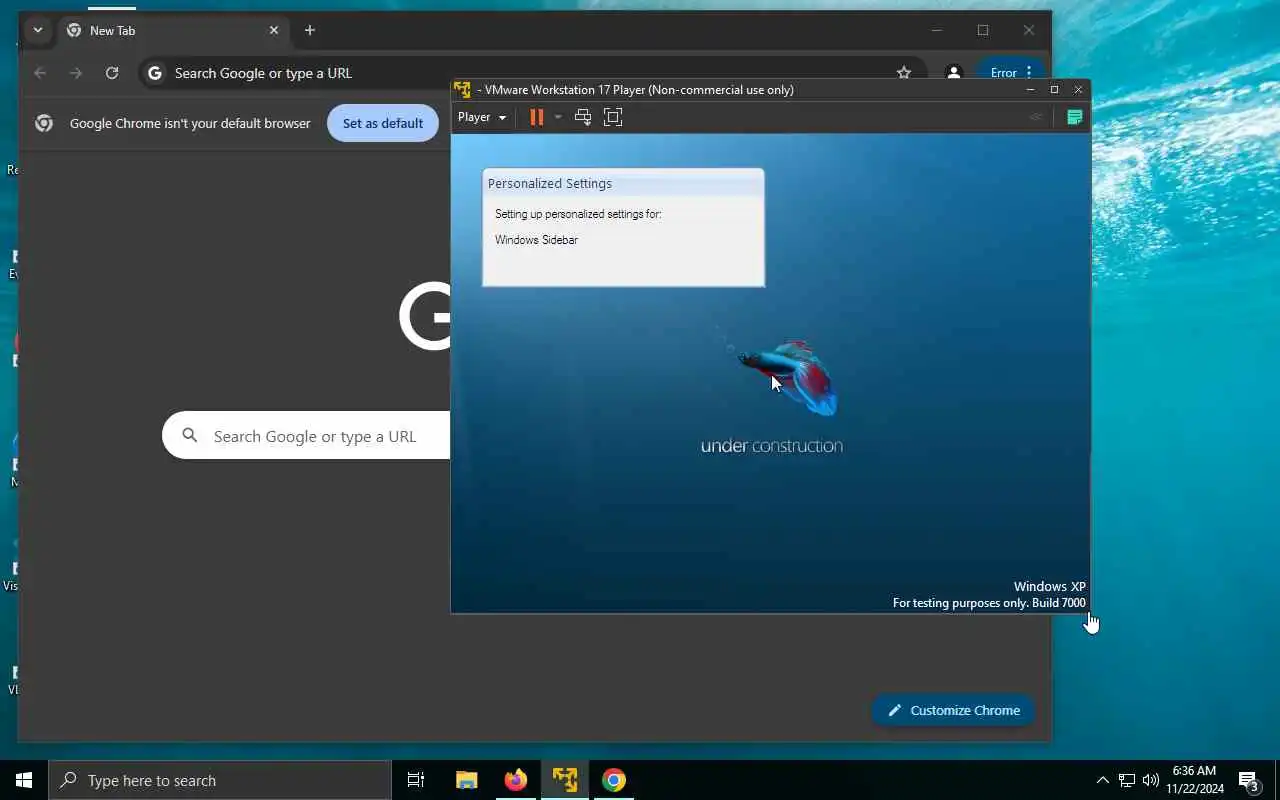Click the VMware collapse toolbar chevrons
Image resolution: width=1280 pixels, height=800 pixels.
point(1036,117)
